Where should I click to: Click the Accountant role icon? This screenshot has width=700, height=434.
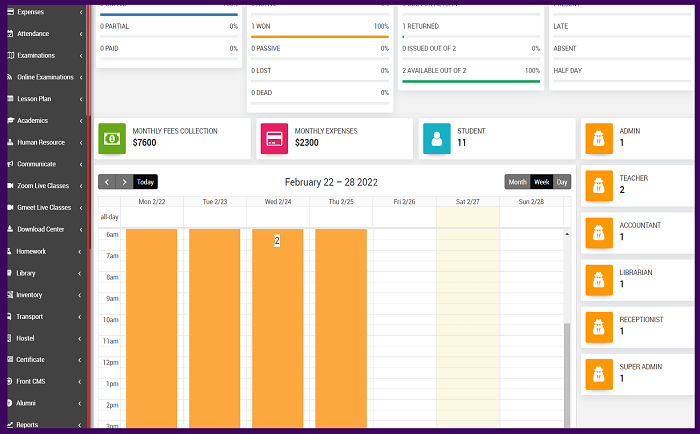click(598, 231)
